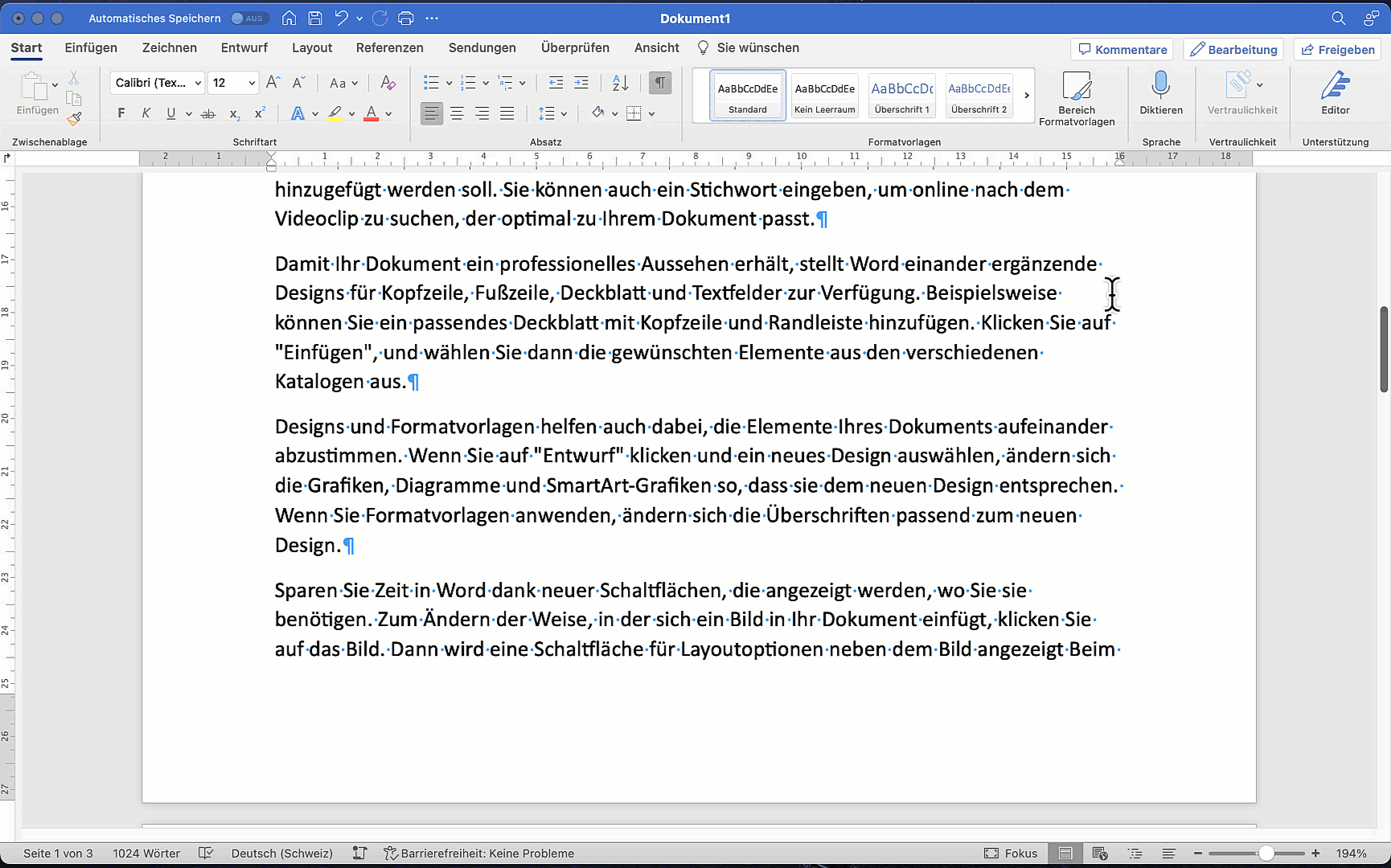Open the font name dropdown
The height and width of the screenshot is (868, 1391).
(198, 83)
